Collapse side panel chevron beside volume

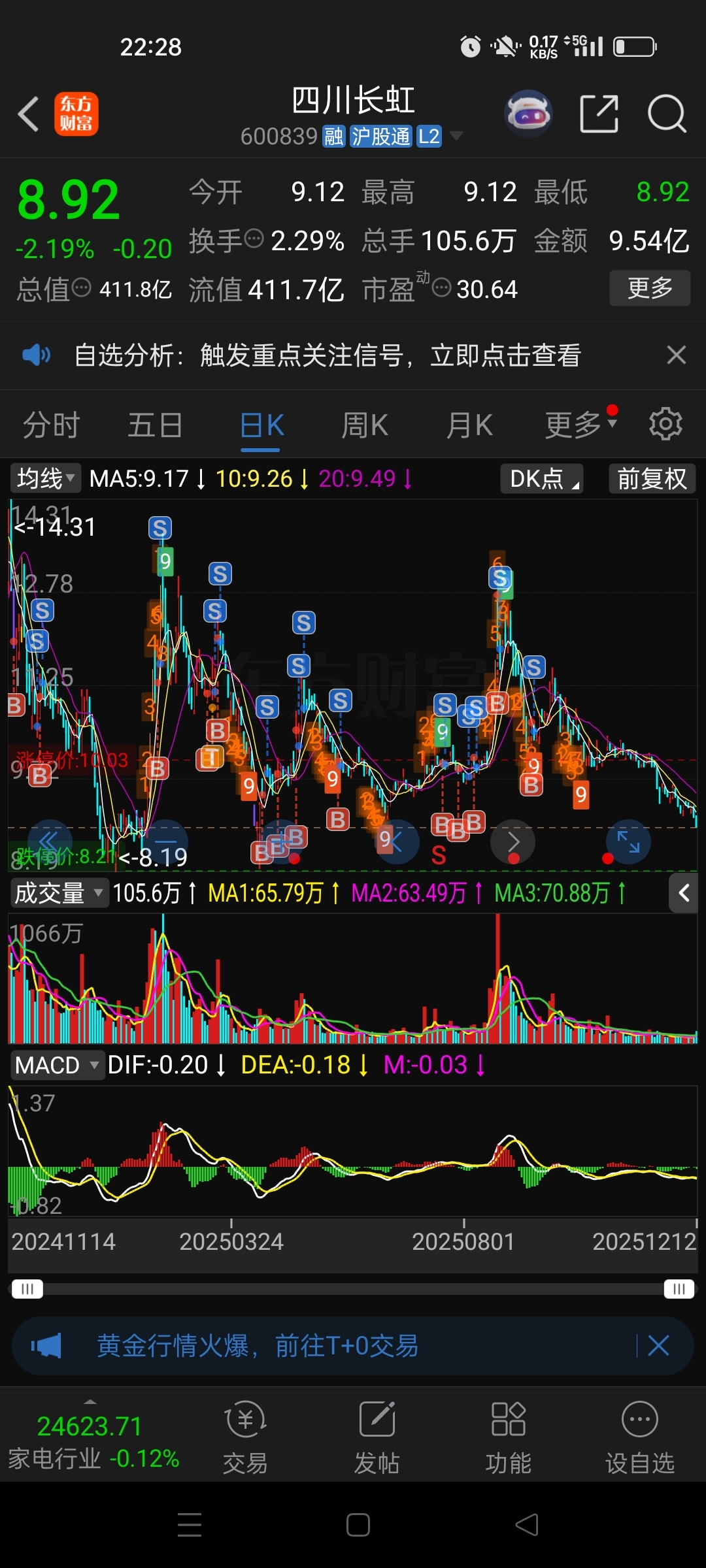(684, 893)
